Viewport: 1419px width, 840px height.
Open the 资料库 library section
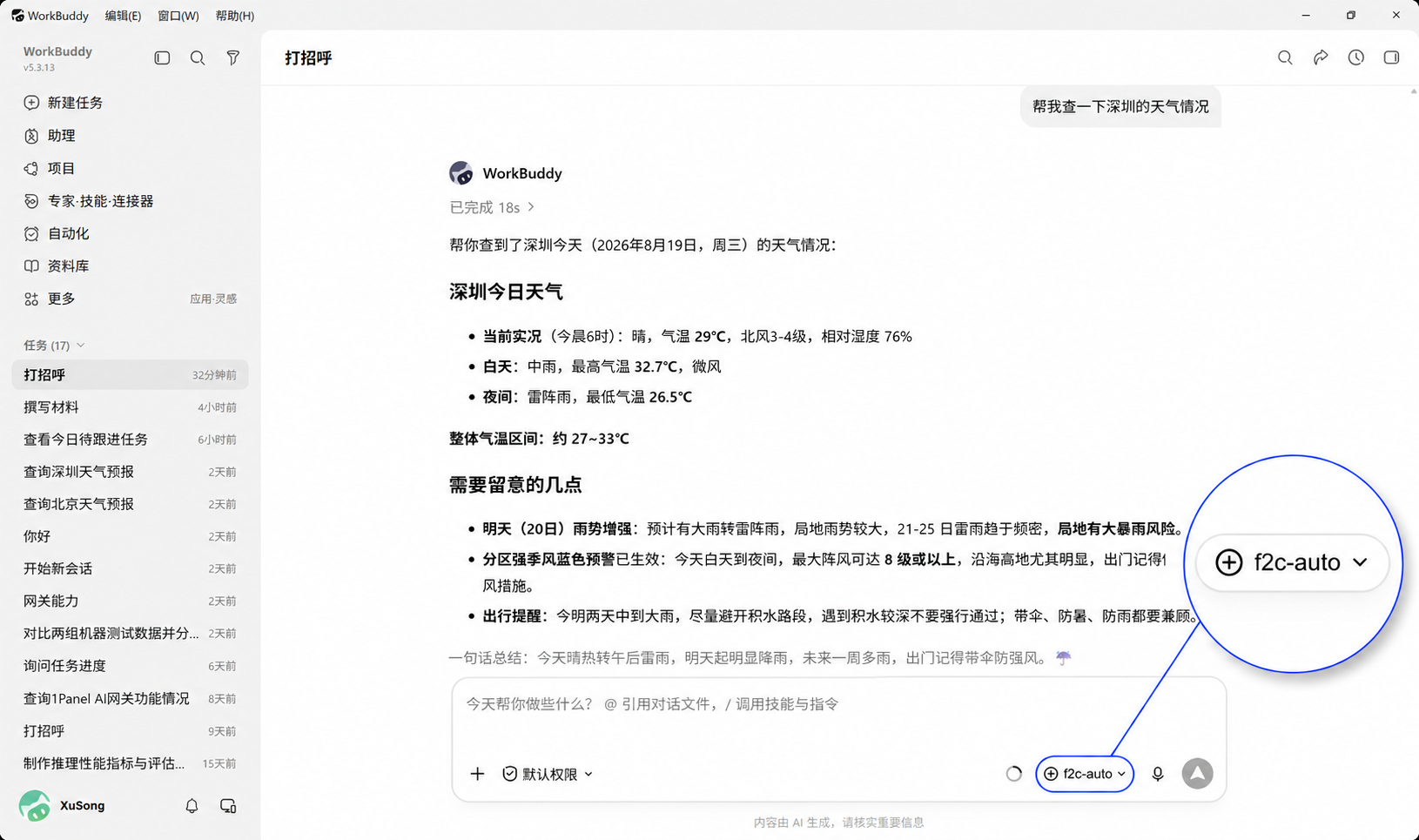pyautogui.click(x=131, y=266)
